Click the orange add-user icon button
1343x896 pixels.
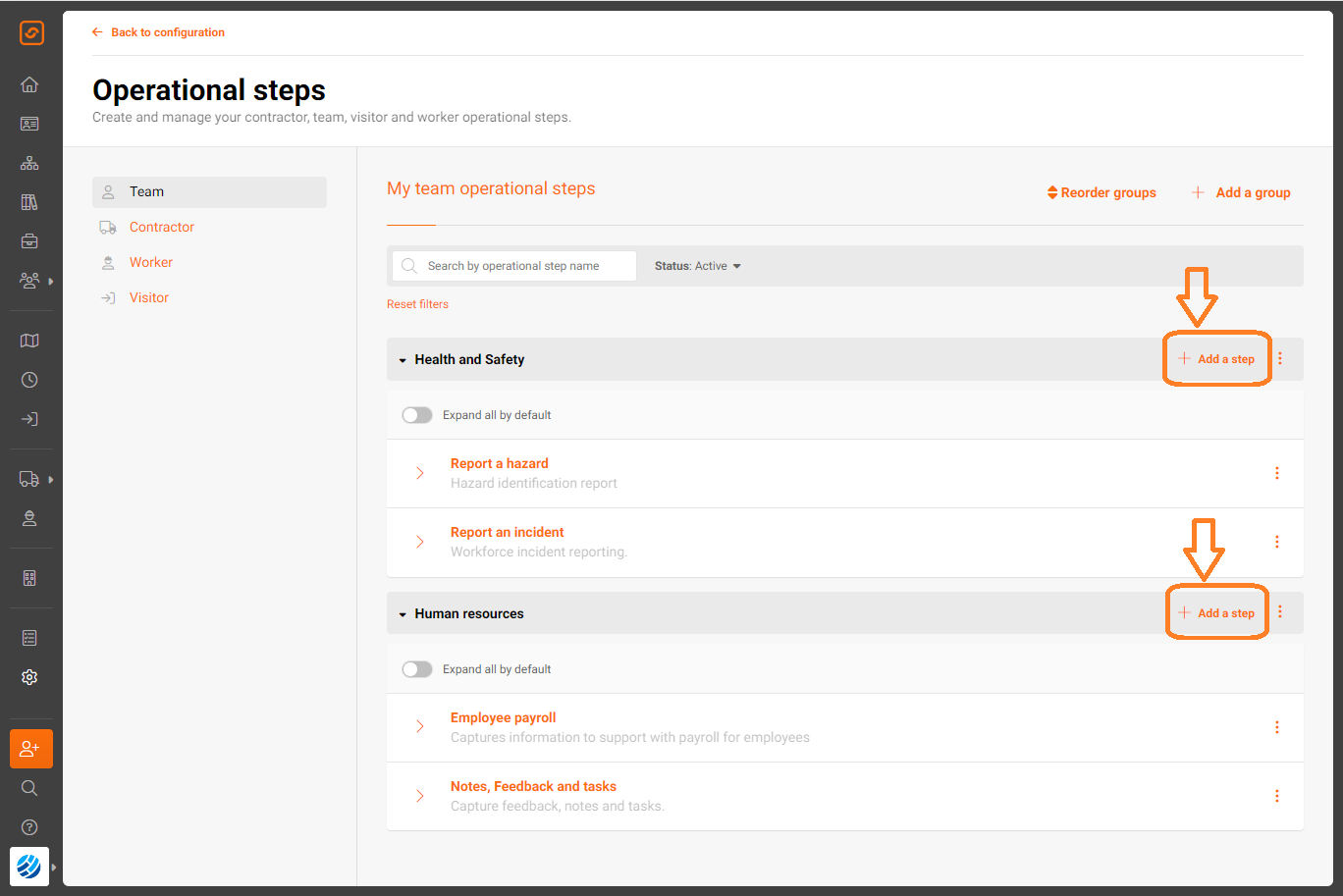click(x=31, y=749)
